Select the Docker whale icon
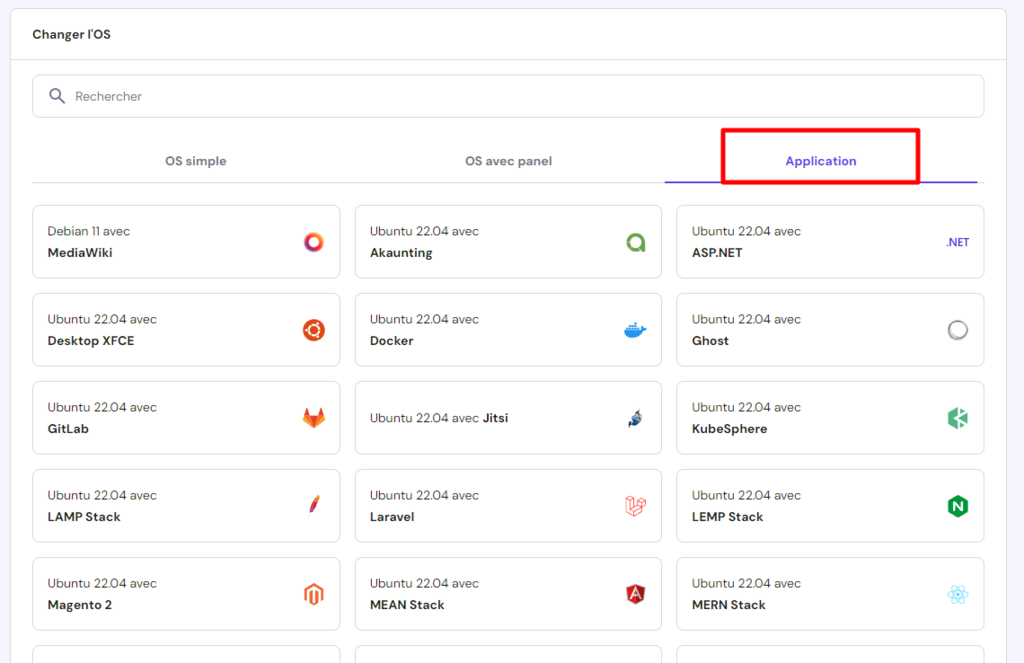Screen dimensions: 1024x663 point(635,330)
